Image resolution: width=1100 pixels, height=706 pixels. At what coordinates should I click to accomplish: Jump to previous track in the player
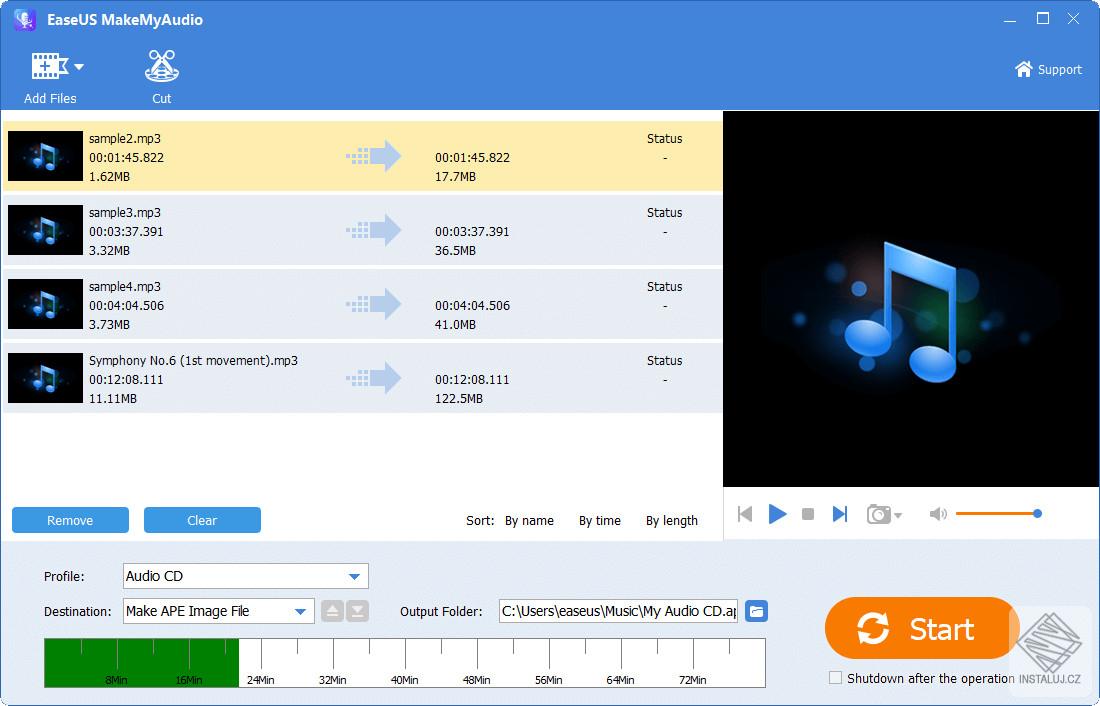(745, 513)
